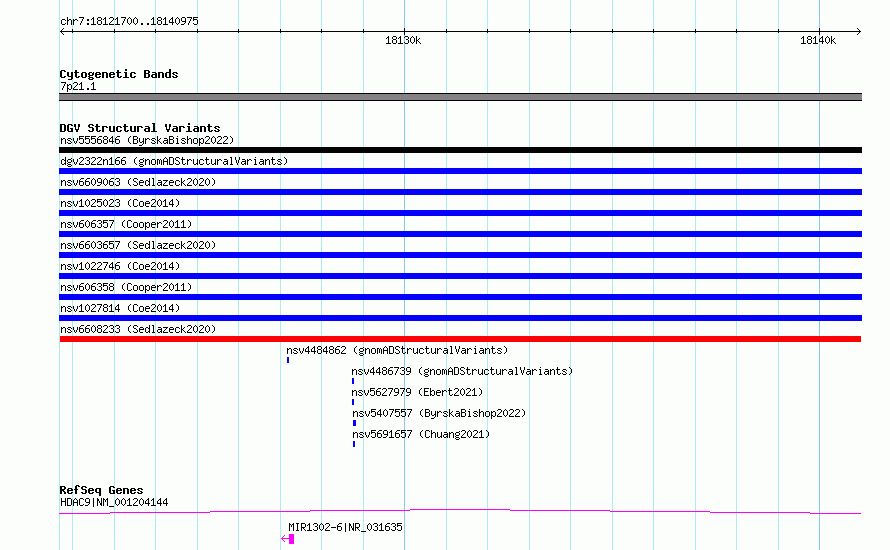Image resolution: width=890 pixels, height=550 pixels.
Task: Select nsv6608233 (Sedlazeck2020) label
Action: pos(138,329)
